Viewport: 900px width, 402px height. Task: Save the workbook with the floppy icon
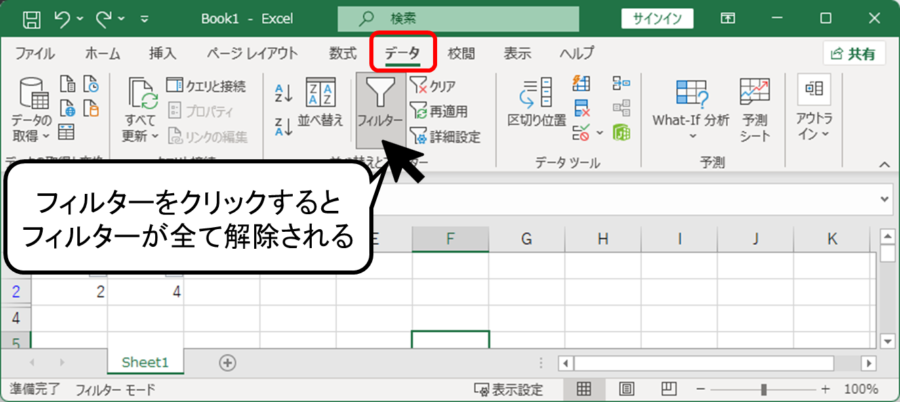[x=31, y=19]
